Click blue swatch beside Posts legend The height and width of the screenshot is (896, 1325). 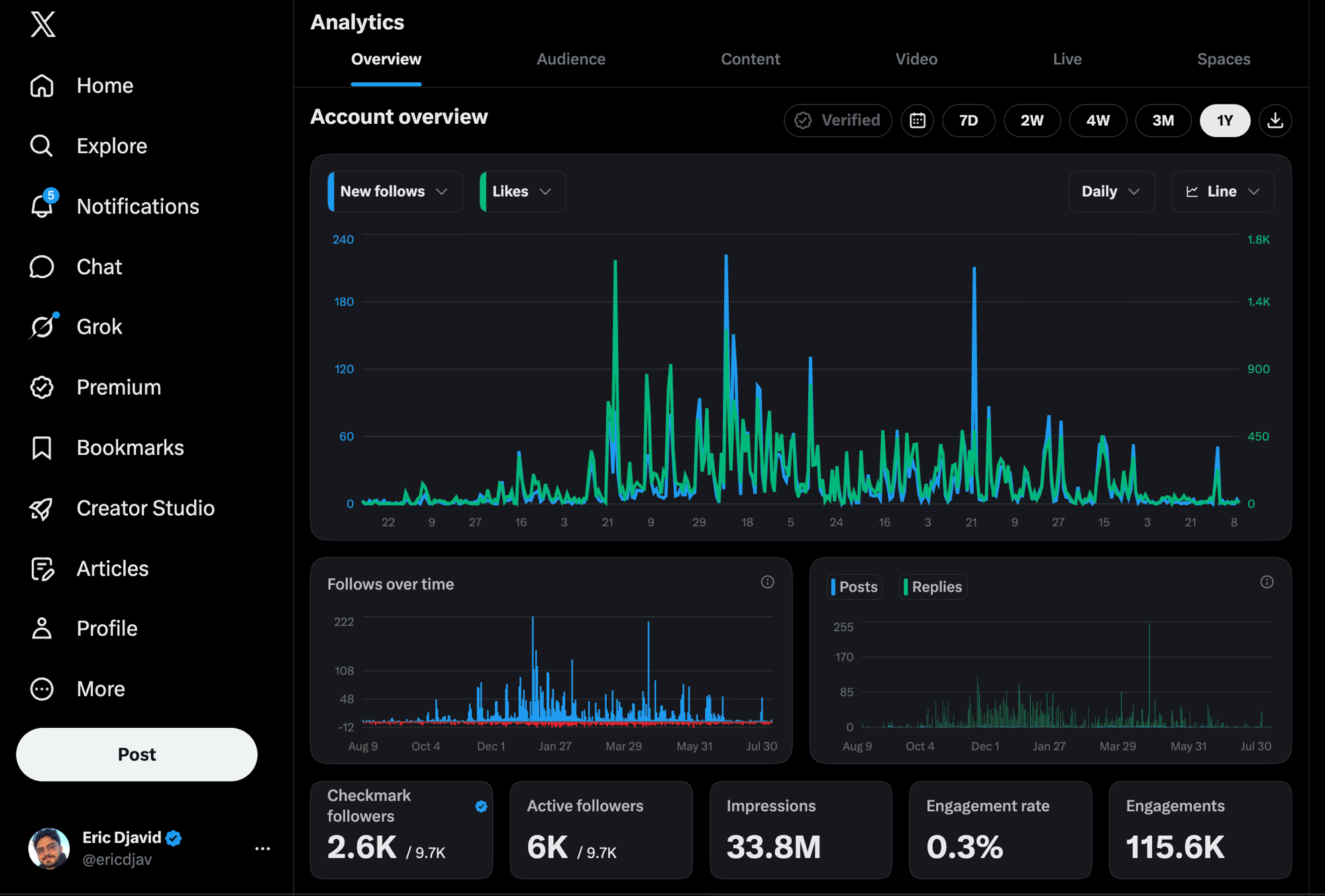click(x=833, y=587)
